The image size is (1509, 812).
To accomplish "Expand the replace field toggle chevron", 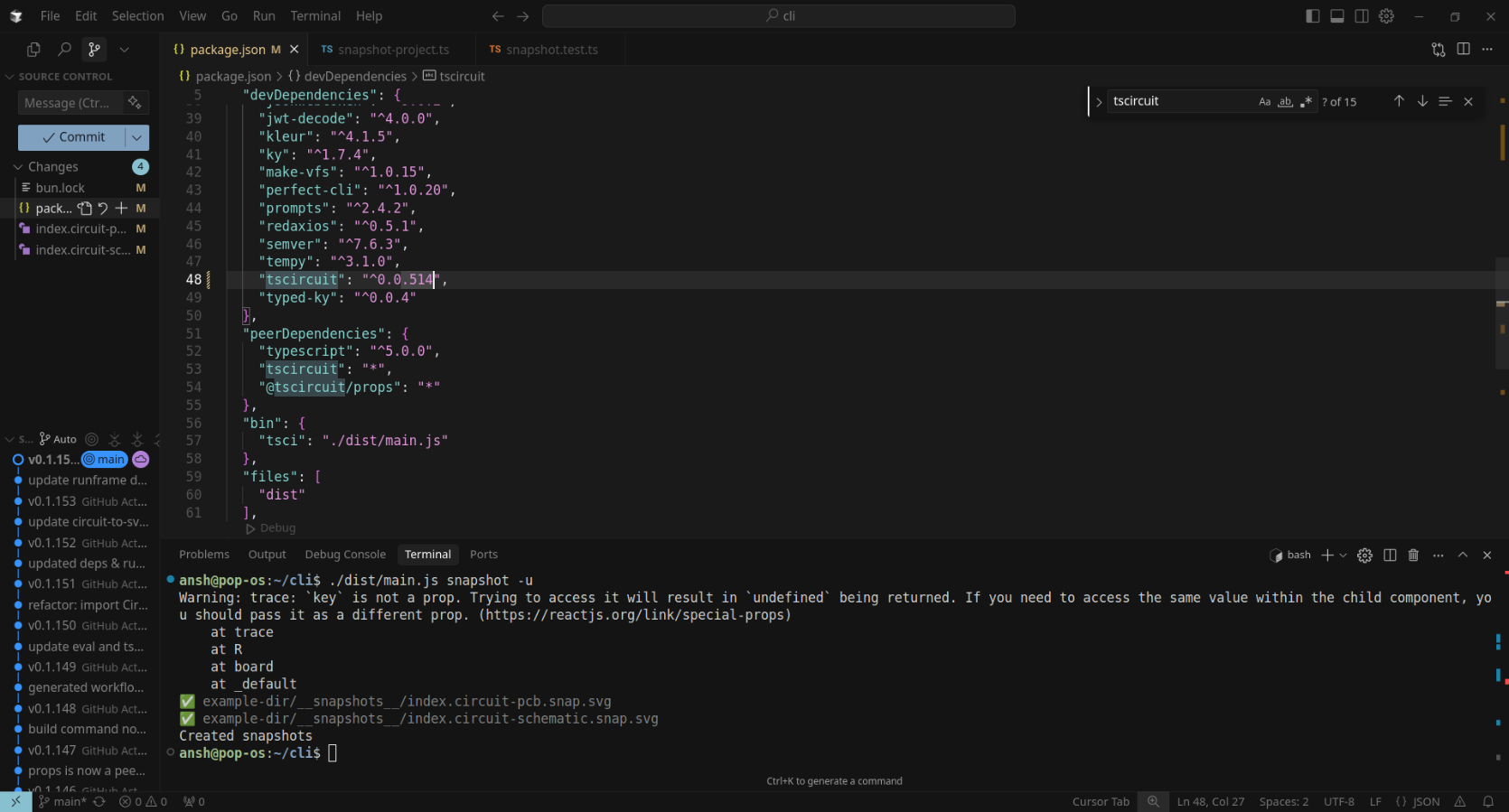I will click(x=1099, y=102).
